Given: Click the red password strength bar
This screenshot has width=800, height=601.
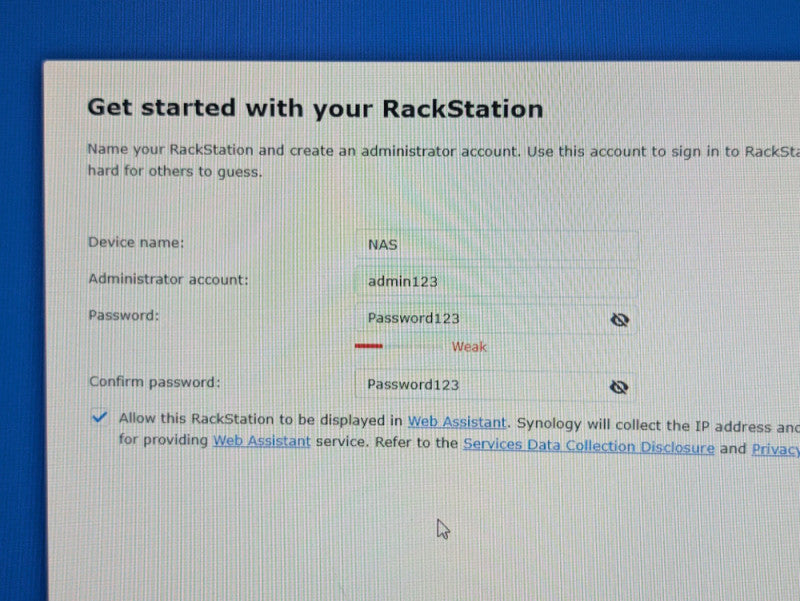Looking at the screenshot, I should click(x=369, y=346).
